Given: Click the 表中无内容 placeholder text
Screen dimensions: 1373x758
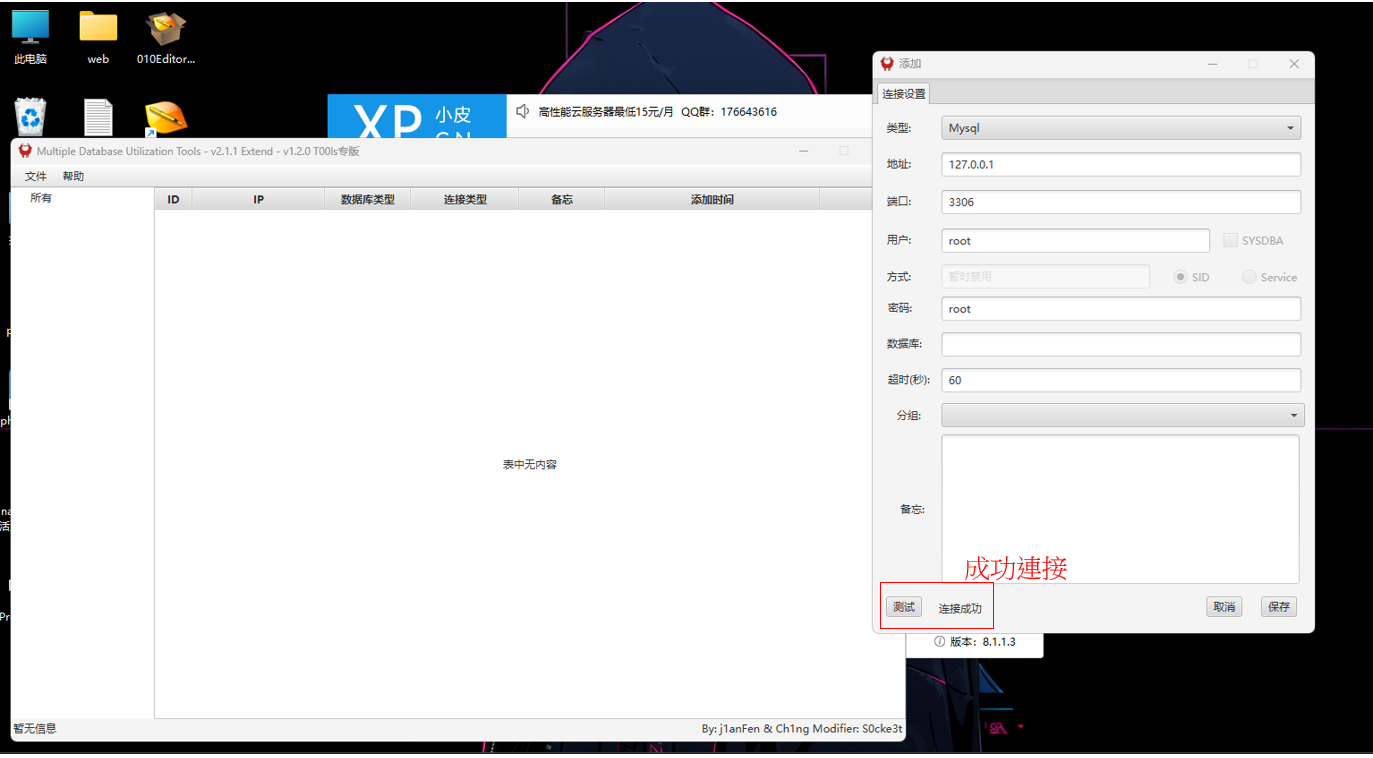Looking at the screenshot, I should tap(530, 465).
